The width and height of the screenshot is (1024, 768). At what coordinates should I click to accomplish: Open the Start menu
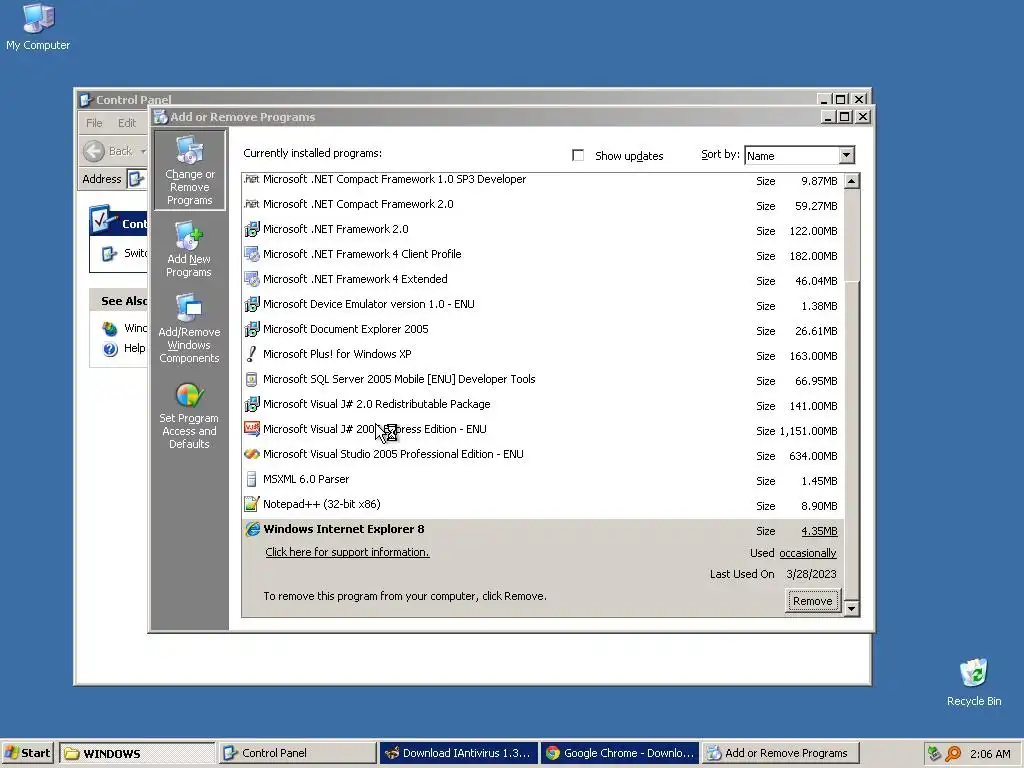click(27, 753)
